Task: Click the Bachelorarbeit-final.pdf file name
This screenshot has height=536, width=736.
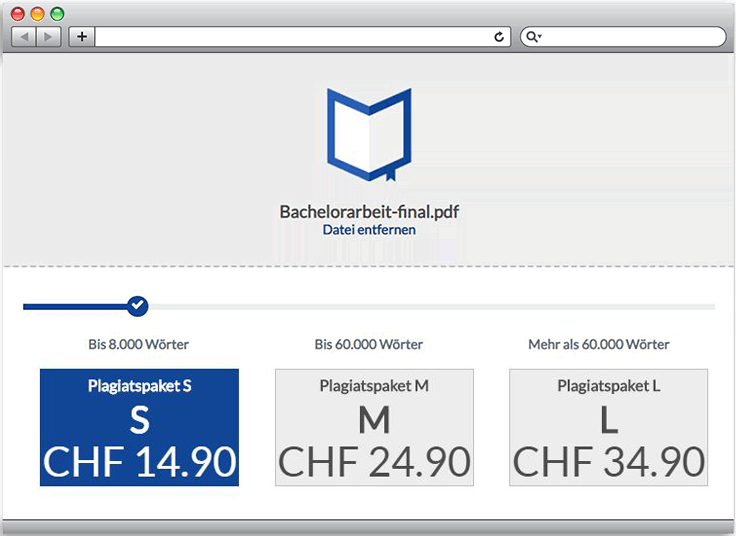Action: [x=369, y=212]
